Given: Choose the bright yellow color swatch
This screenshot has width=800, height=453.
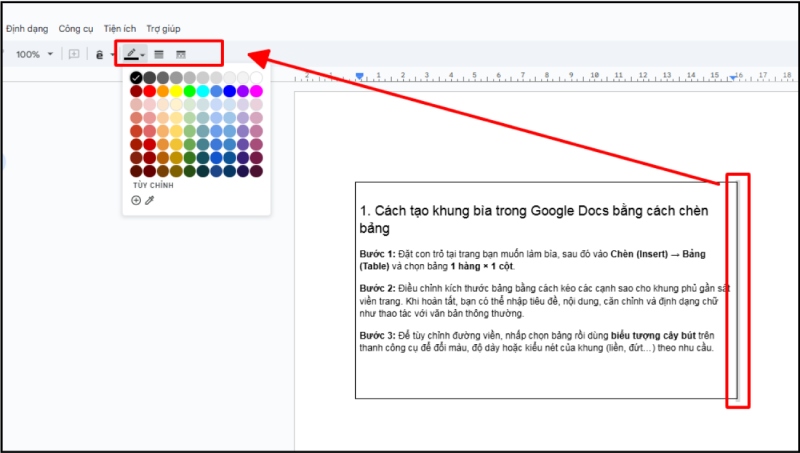Looking at the screenshot, I should (x=176, y=91).
